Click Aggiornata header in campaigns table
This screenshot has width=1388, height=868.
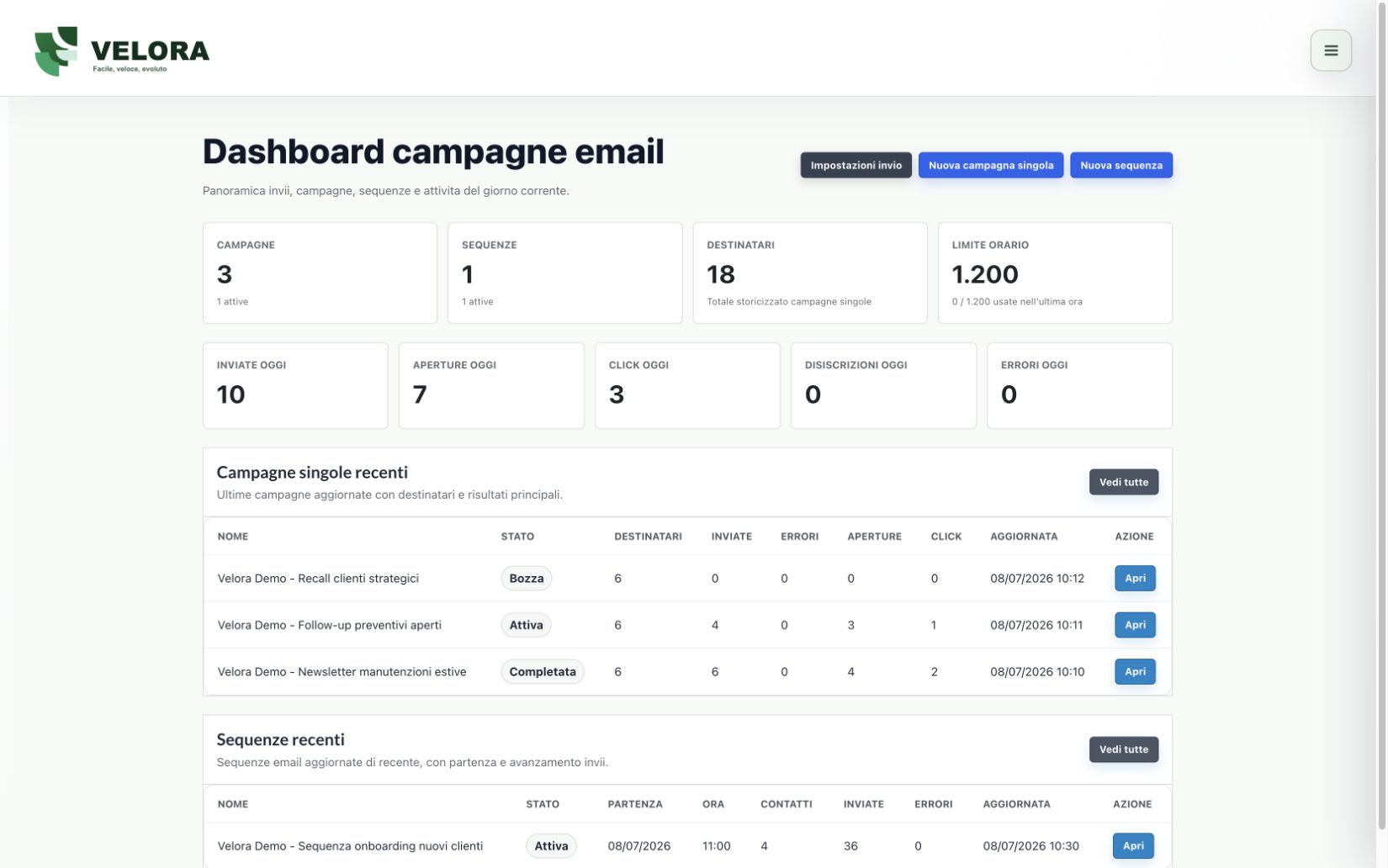1024,536
